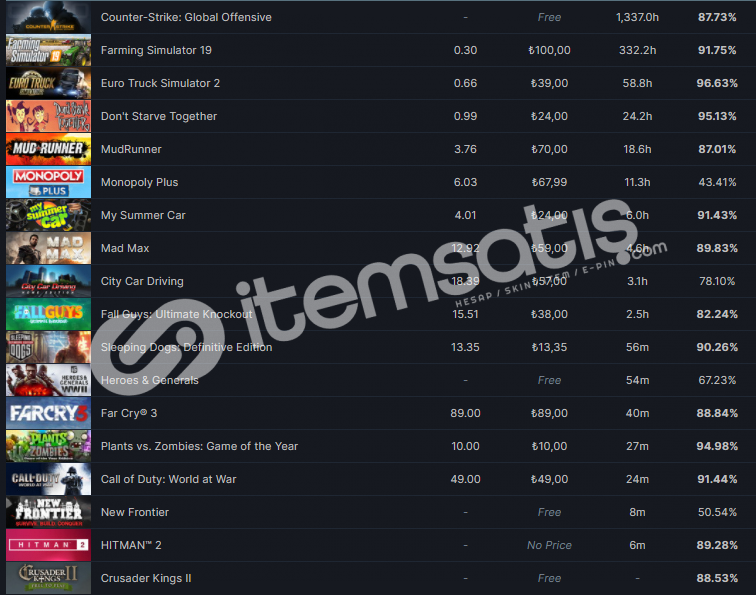This screenshot has height=595, width=756.
Task: Select the Fall Guys cover image
Action: [x=48, y=314]
